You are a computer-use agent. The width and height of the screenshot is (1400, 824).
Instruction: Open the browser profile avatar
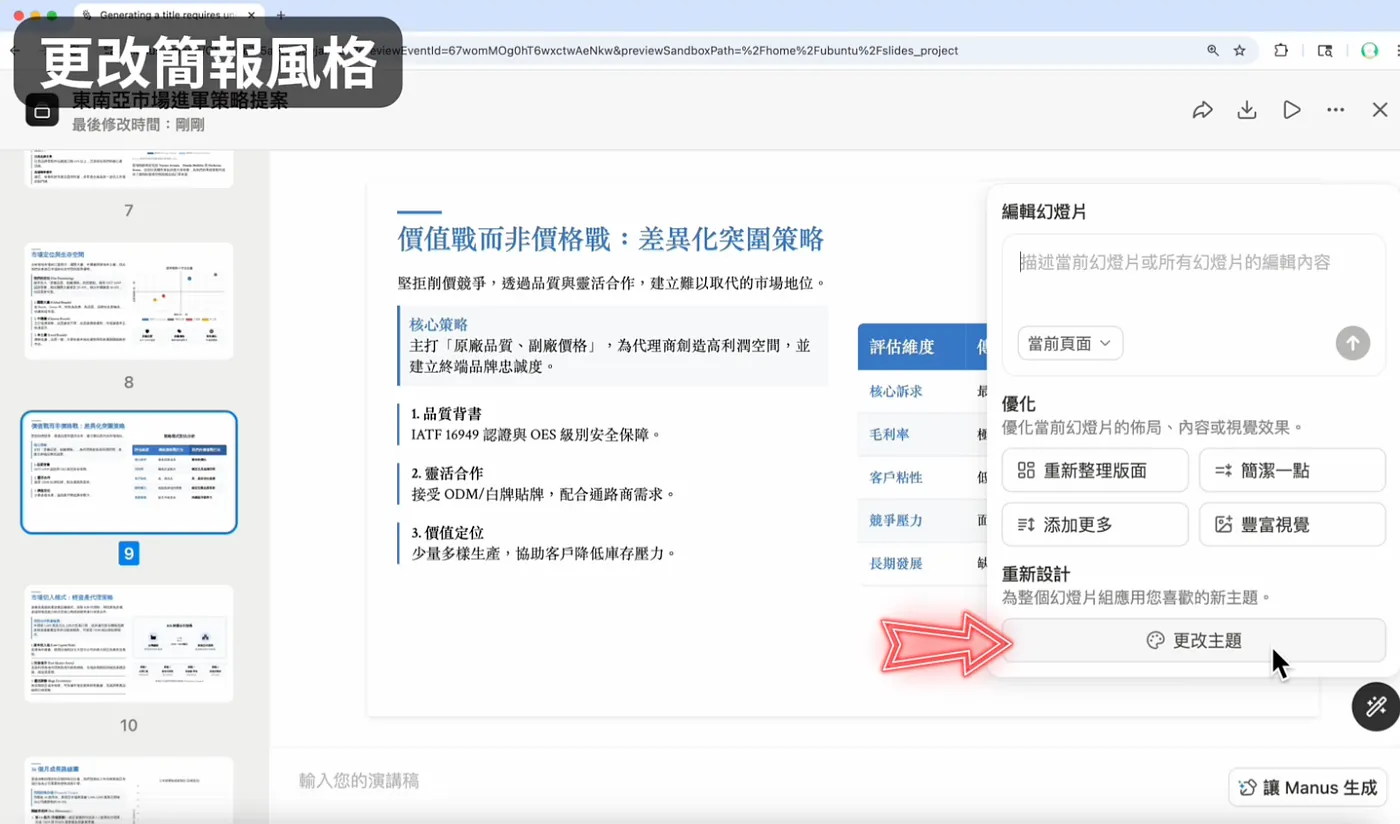point(1369,50)
